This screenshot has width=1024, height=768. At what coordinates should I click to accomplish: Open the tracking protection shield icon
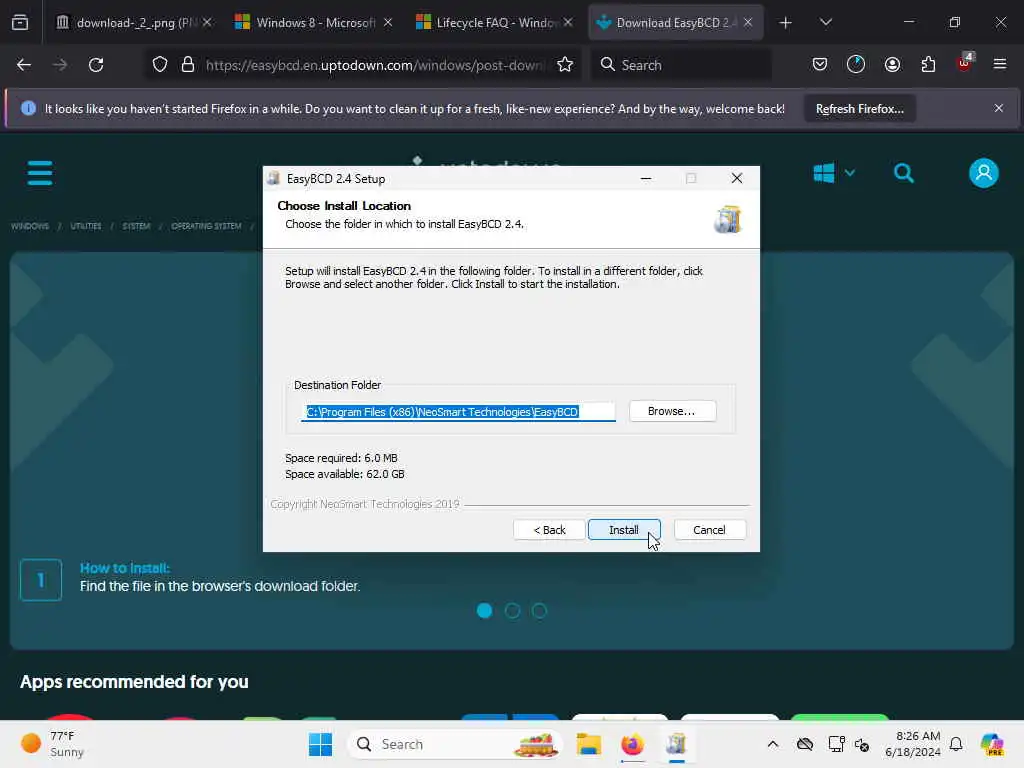click(x=160, y=65)
